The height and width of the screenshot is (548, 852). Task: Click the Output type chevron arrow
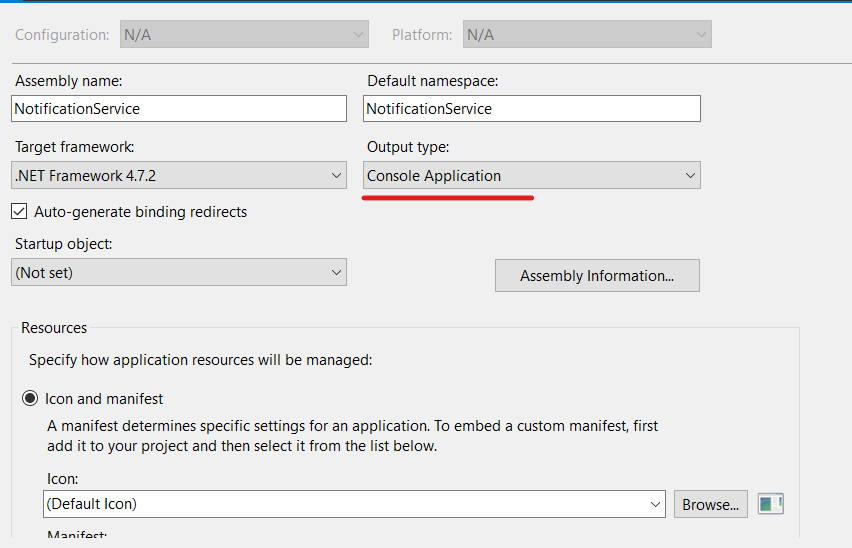(690, 175)
